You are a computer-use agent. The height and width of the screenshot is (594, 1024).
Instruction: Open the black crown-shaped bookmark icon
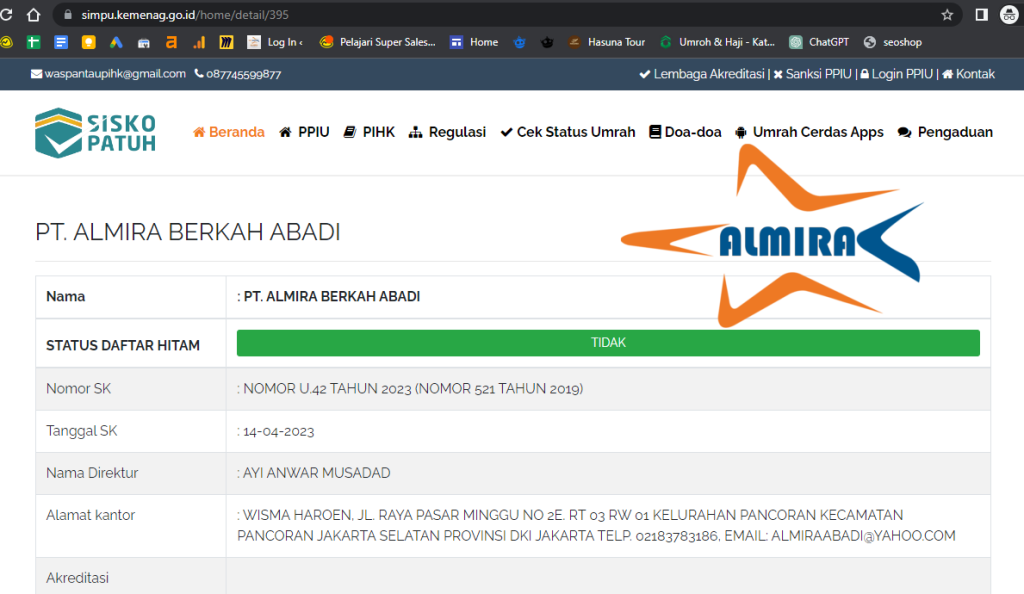pos(547,42)
